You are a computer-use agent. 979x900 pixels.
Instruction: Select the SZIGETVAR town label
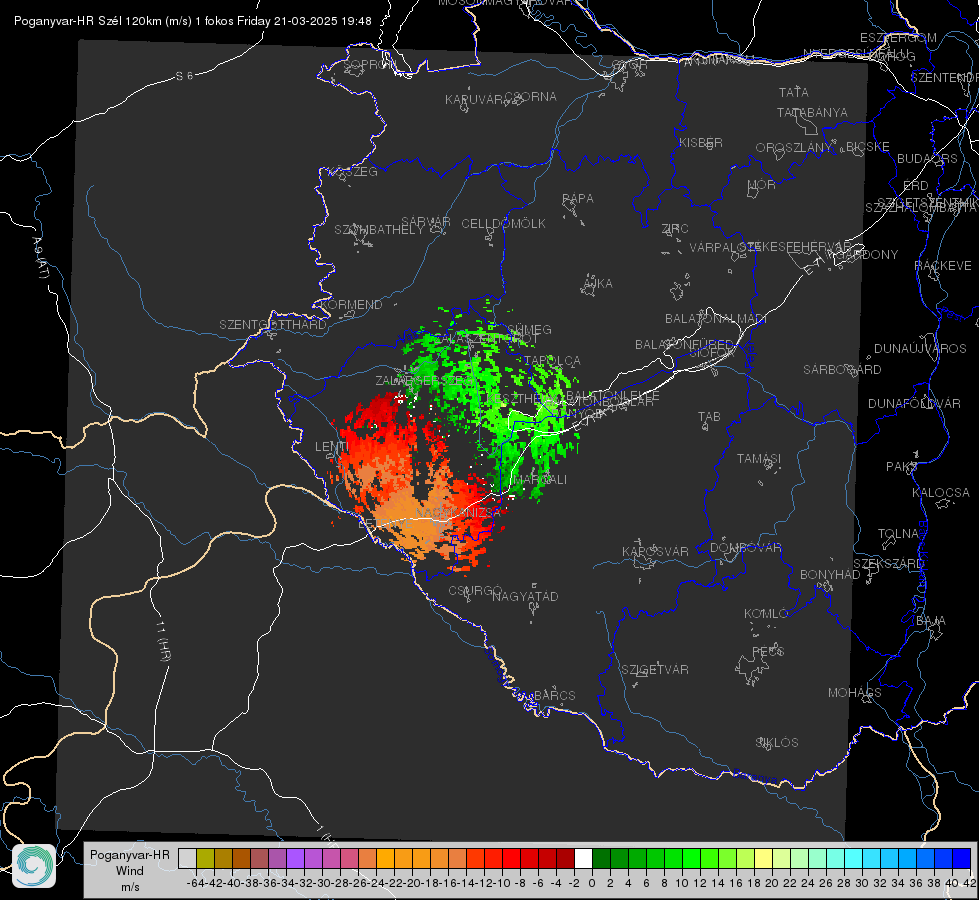tap(654, 670)
